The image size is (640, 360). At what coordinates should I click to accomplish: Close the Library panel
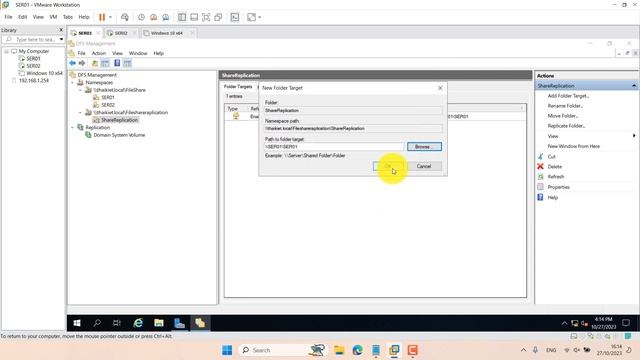point(61,30)
